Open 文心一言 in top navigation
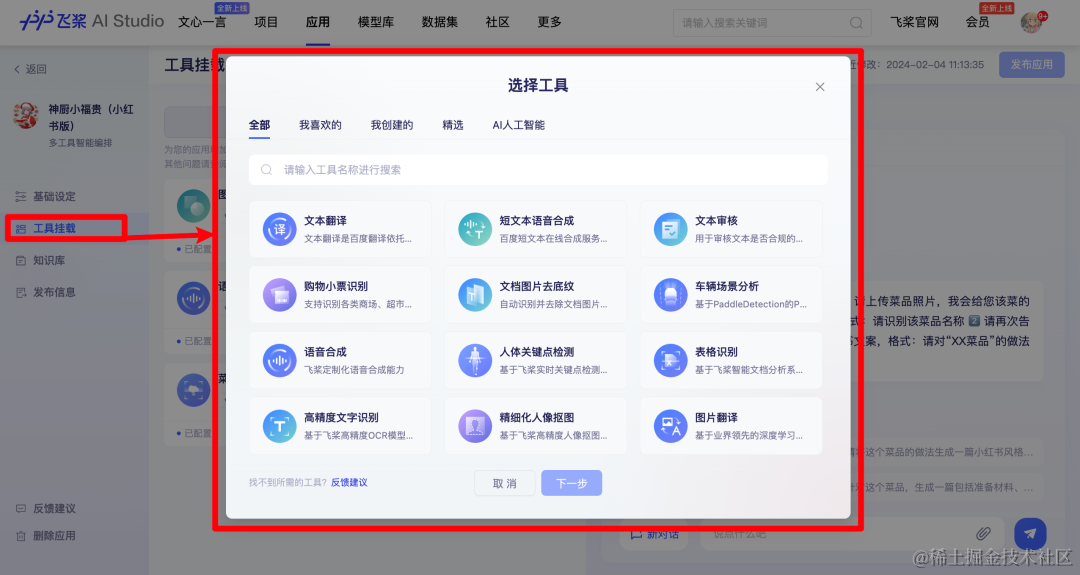Viewport: 1080px width, 575px height. pos(202,22)
